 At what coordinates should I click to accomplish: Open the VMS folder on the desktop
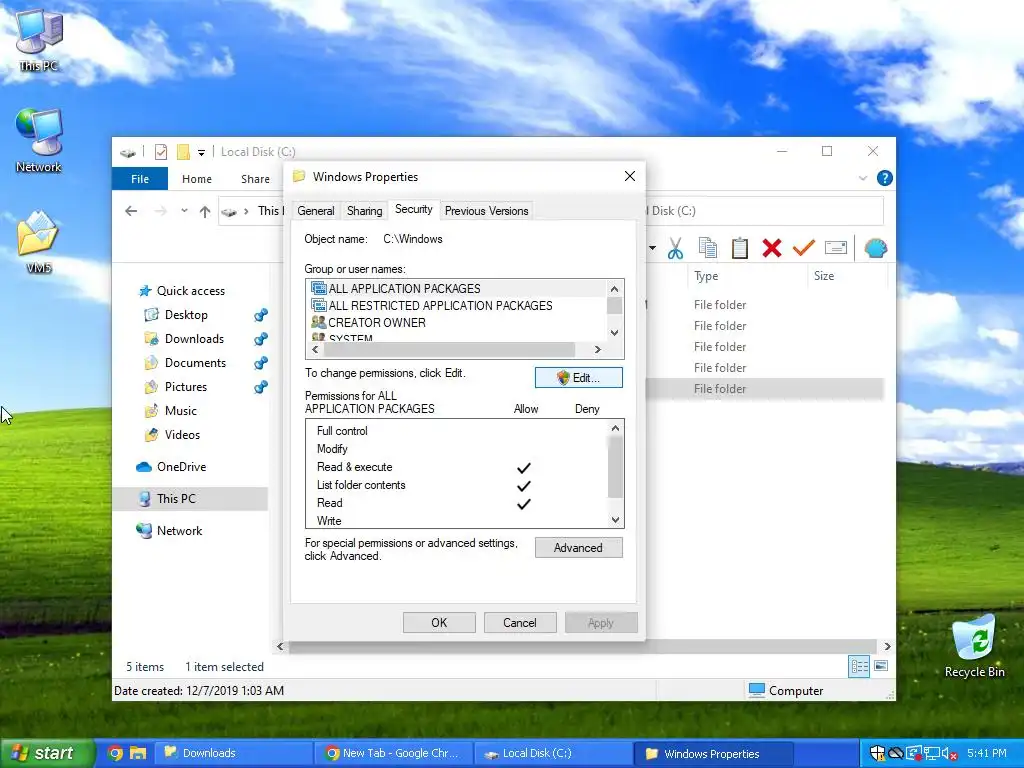tap(39, 240)
